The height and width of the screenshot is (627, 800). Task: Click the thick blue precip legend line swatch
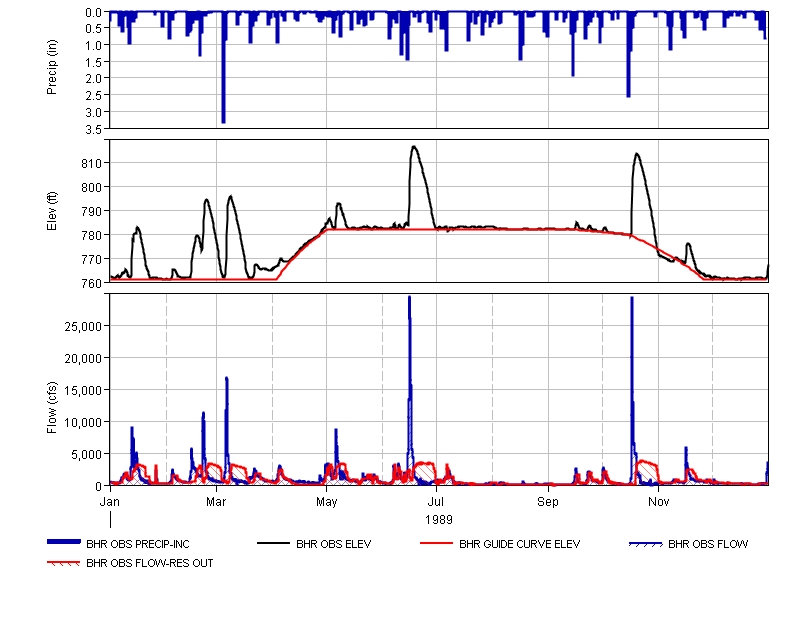coord(64,542)
